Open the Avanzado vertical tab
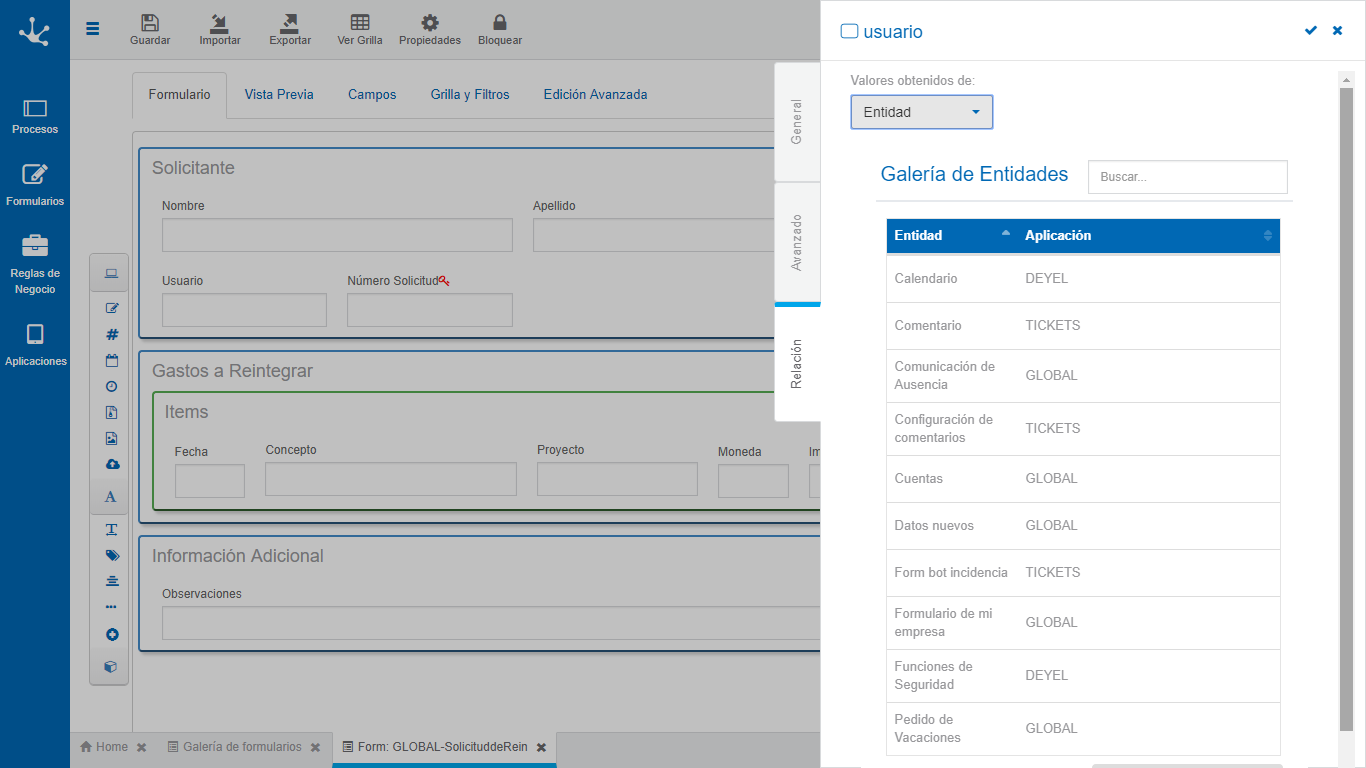The image size is (1366, 768). 797,242
